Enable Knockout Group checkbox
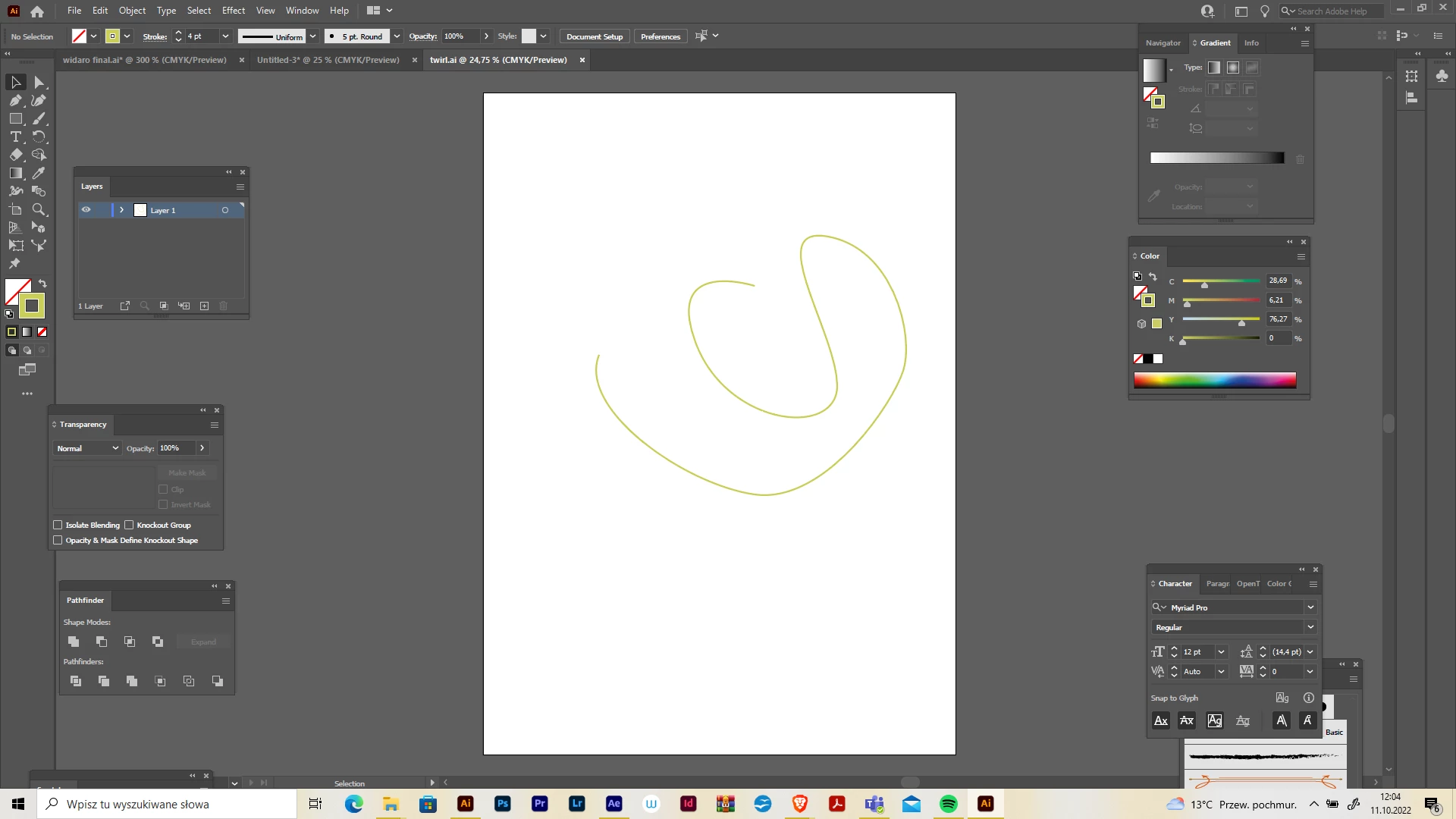Image resolution: width=1456 pixels, height=819 pixels. coord(129,525)
